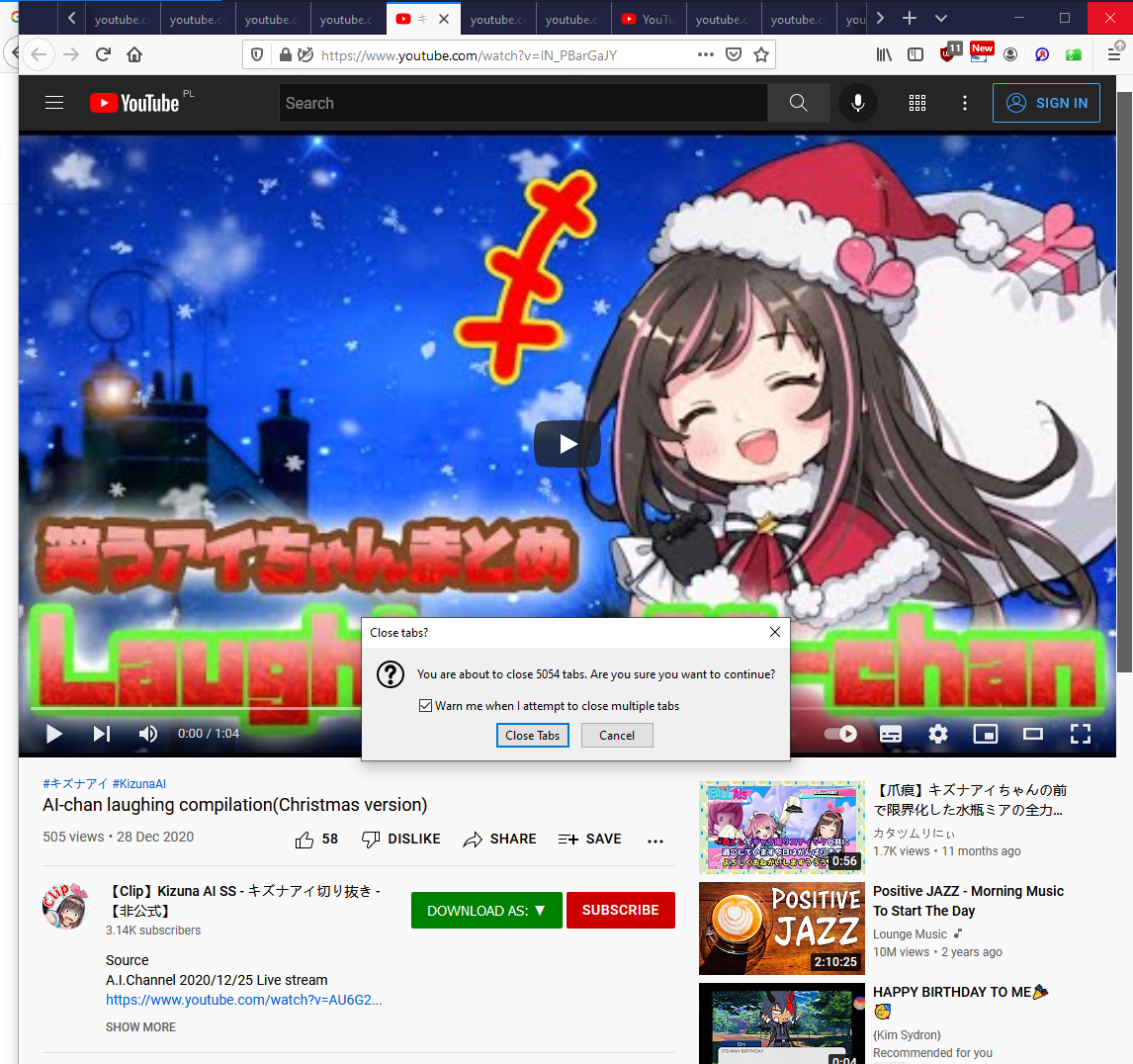Open the Firefox Library menu

point(884,54)
